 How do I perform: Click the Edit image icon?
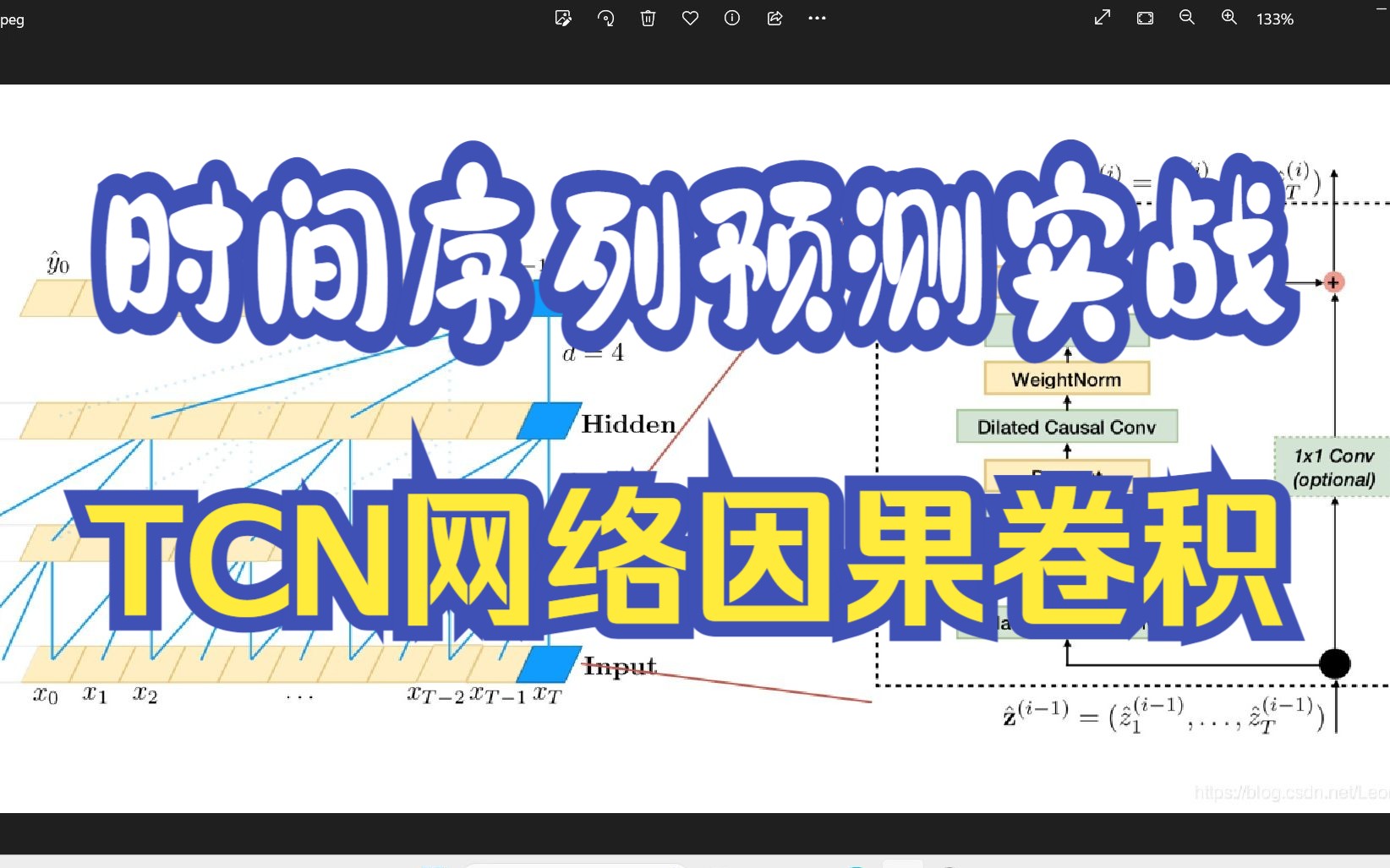coord(563,18)
